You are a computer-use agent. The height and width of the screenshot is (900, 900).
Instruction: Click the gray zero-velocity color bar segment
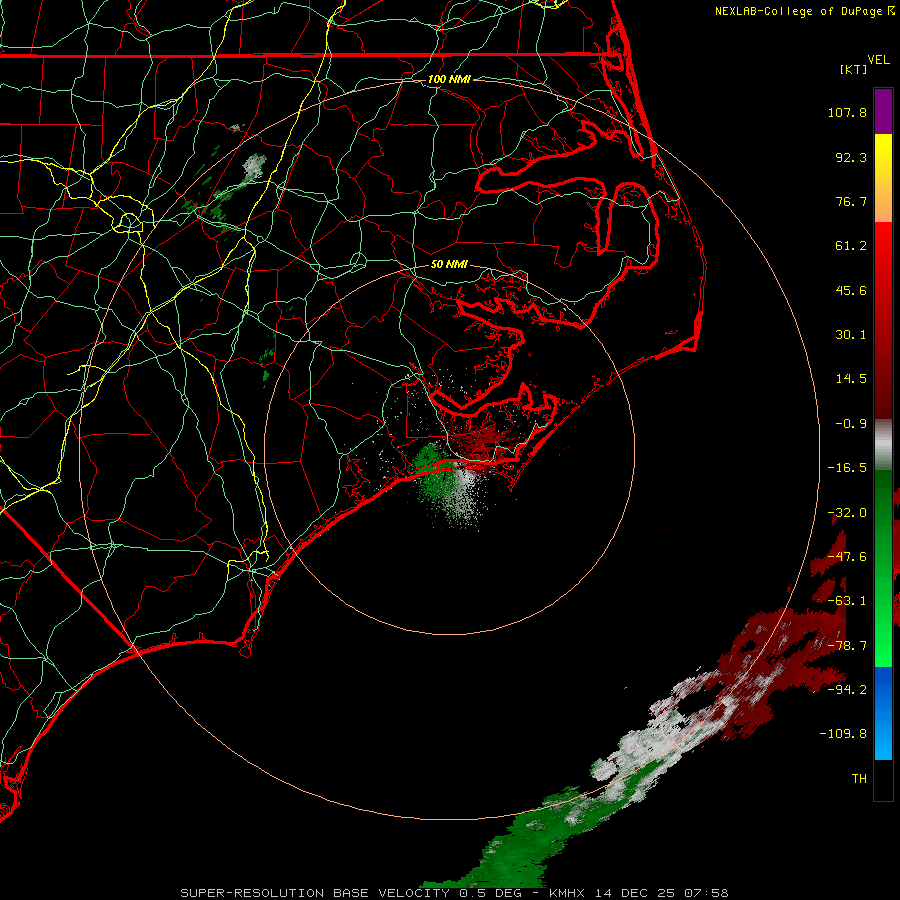point(883,445)
